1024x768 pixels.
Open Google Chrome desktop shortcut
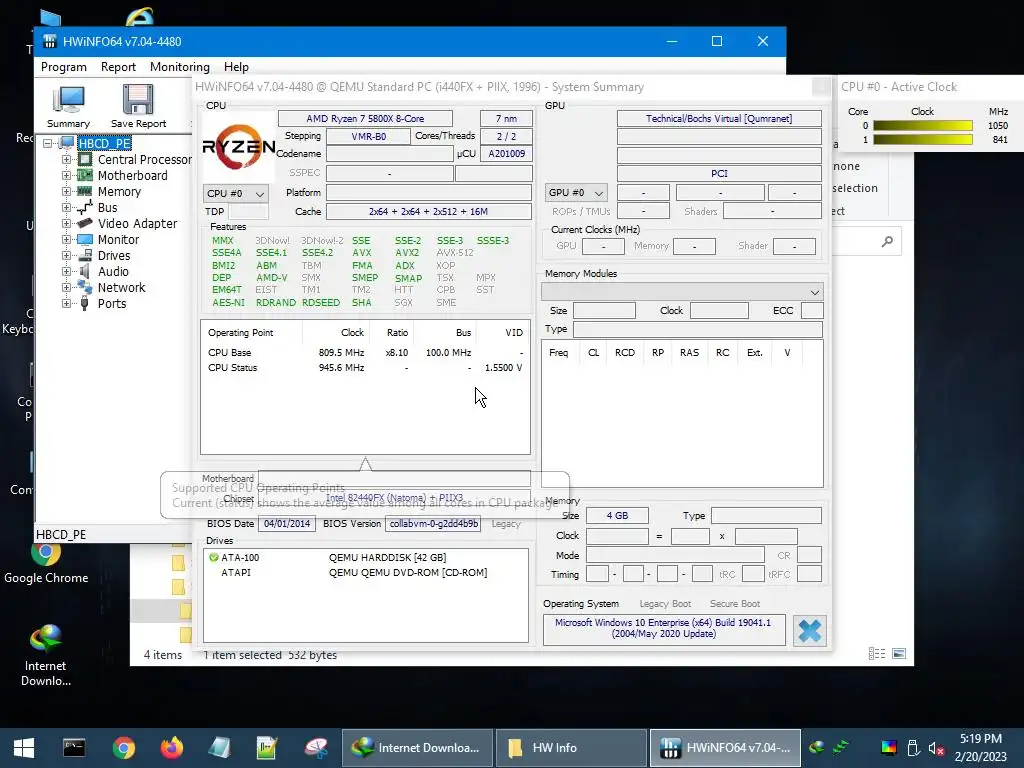tap(46, 562)
